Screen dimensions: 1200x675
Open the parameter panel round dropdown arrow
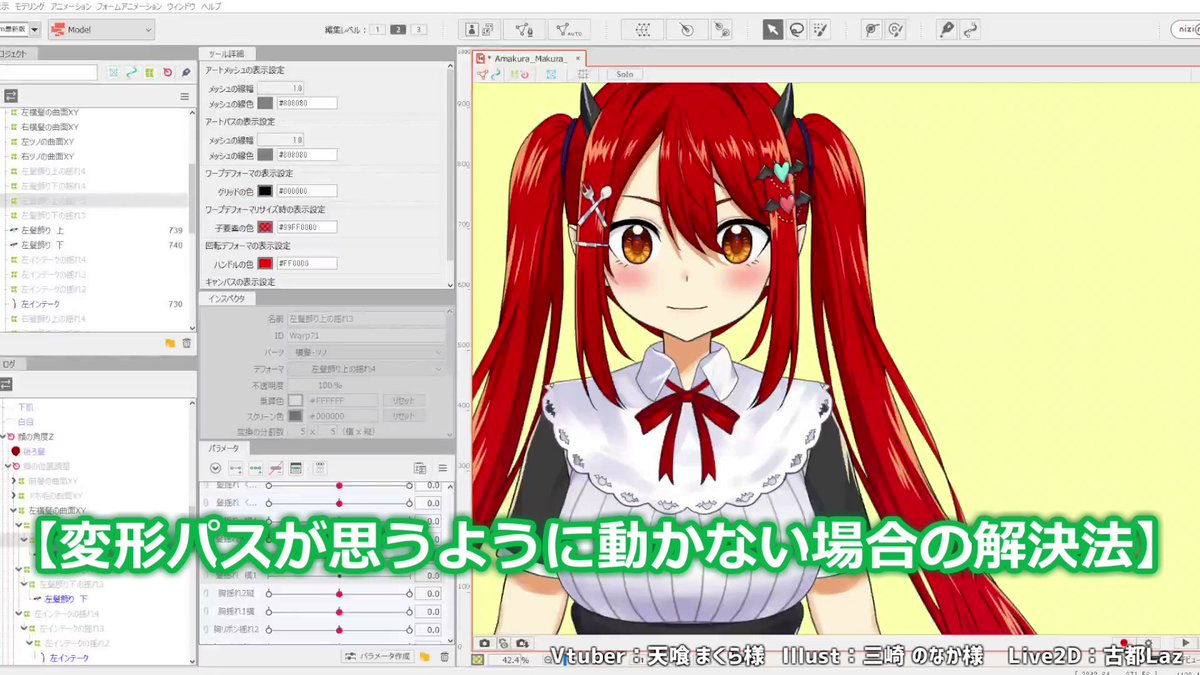[215, 467]
